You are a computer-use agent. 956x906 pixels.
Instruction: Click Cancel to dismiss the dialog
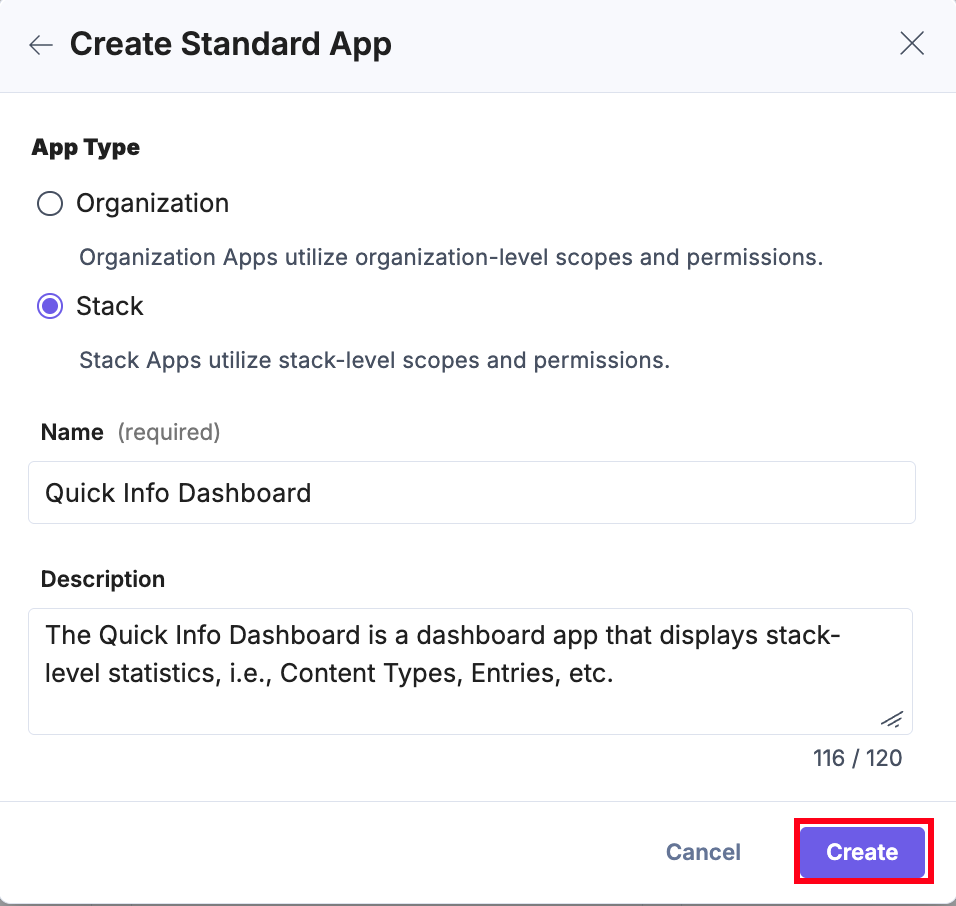(703, 852)
